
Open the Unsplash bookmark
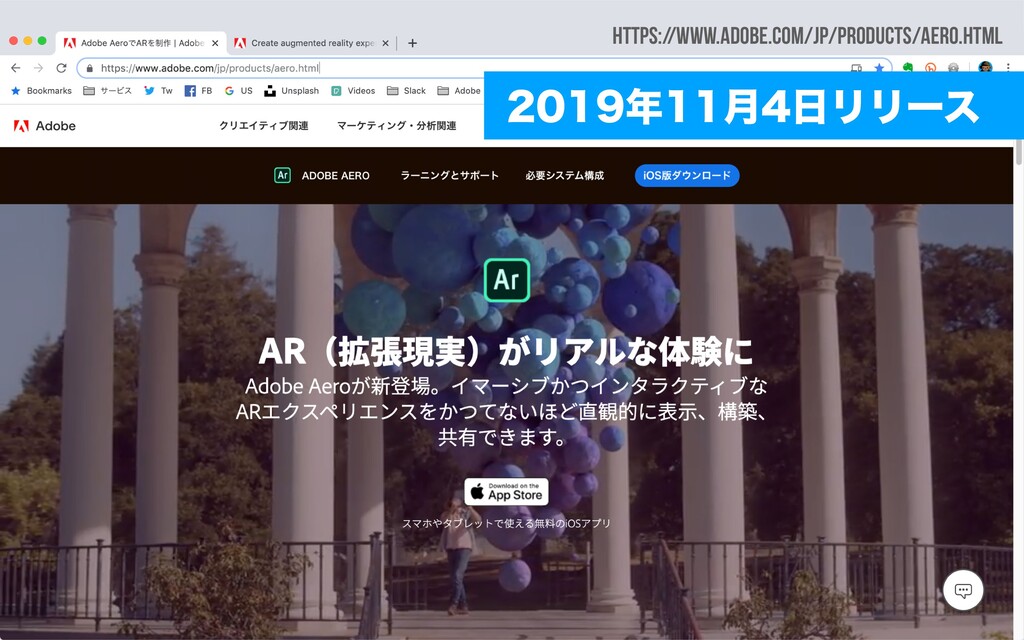click(x=292, y=91)
